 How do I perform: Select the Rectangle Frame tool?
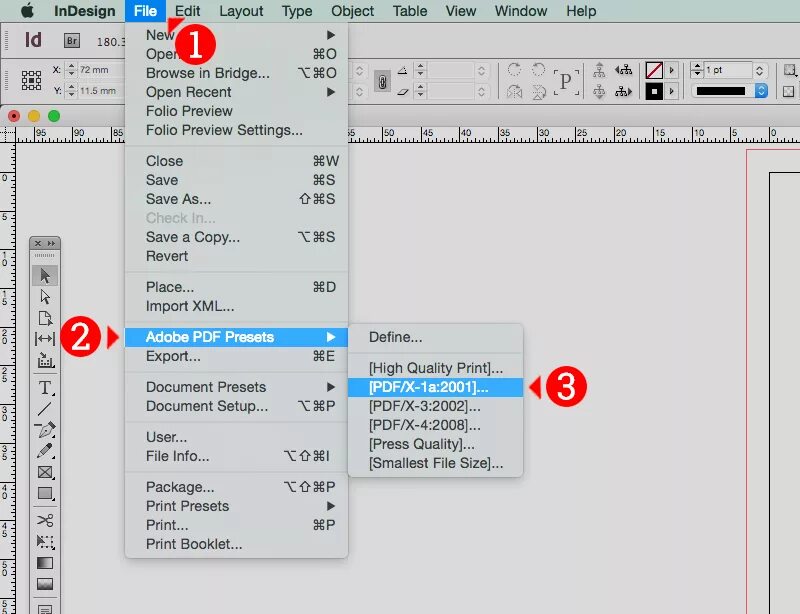(45, 472)
